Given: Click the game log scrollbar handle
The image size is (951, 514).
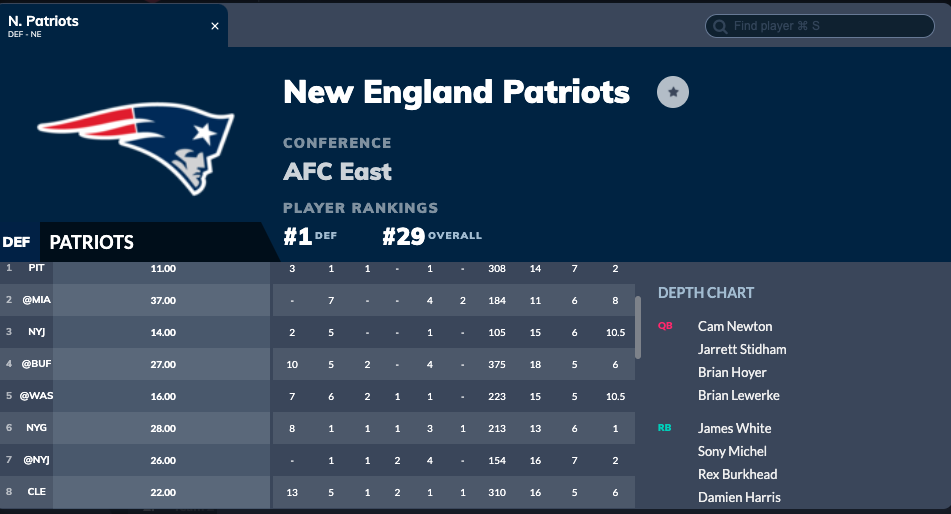Looking at the screenshot, I should tap(637, 327).
